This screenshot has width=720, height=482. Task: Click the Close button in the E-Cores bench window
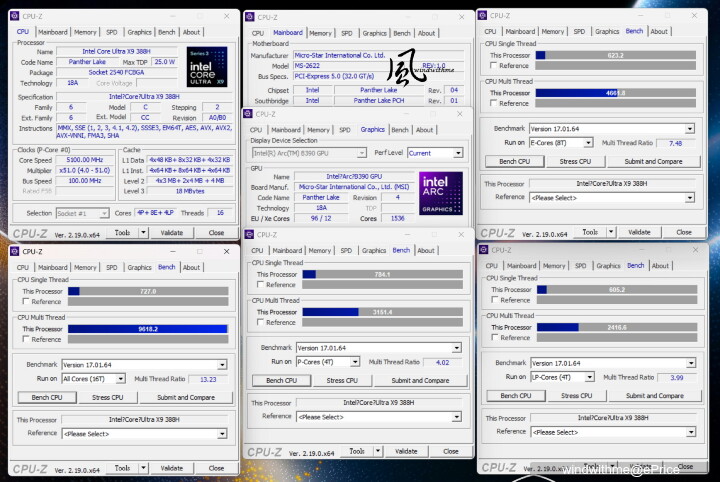click(684, 232)
